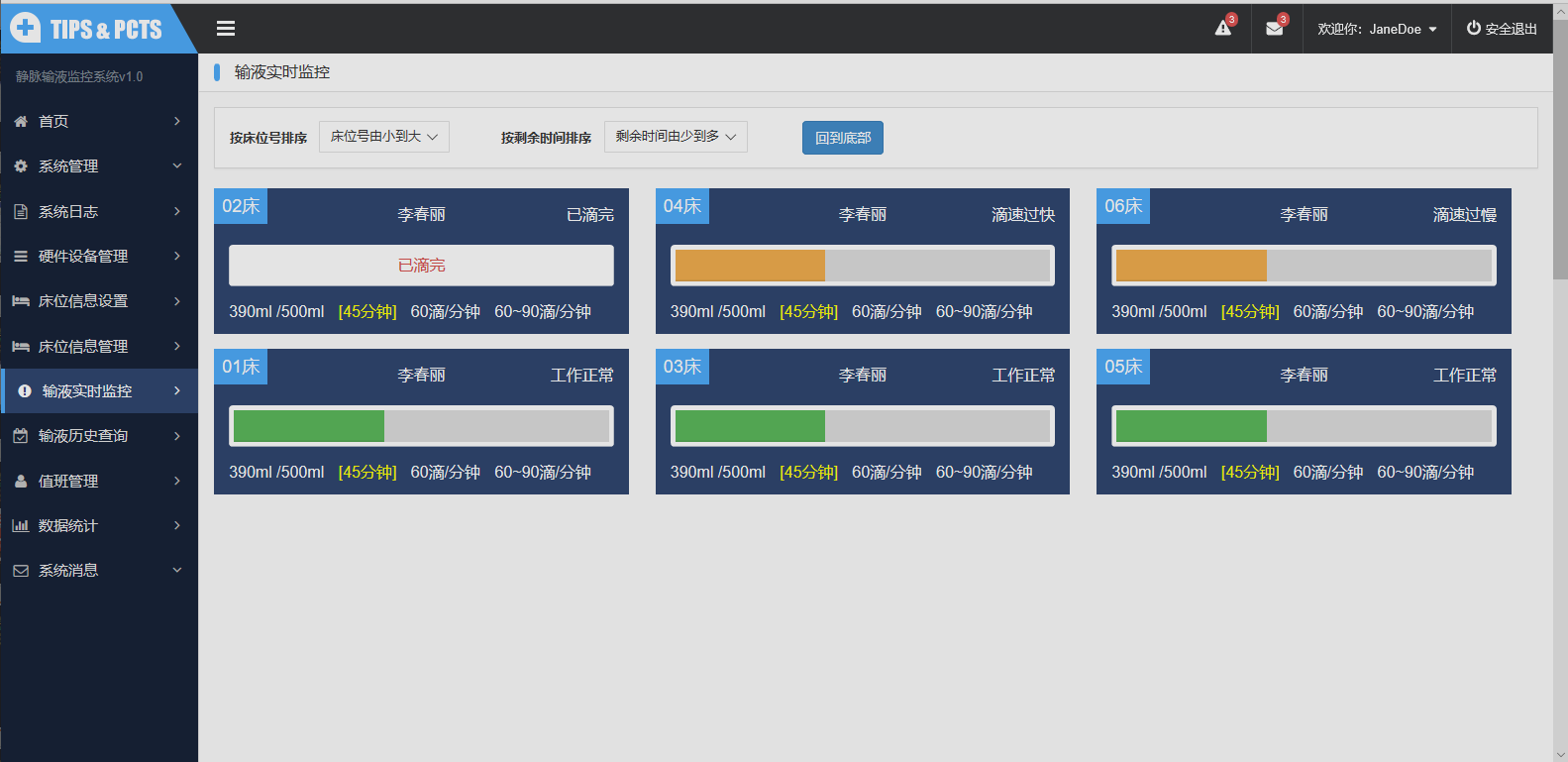Click the 李春丽 patient name on 02床
This screenshot has width=1568, height=762.
tap(421, 215)
